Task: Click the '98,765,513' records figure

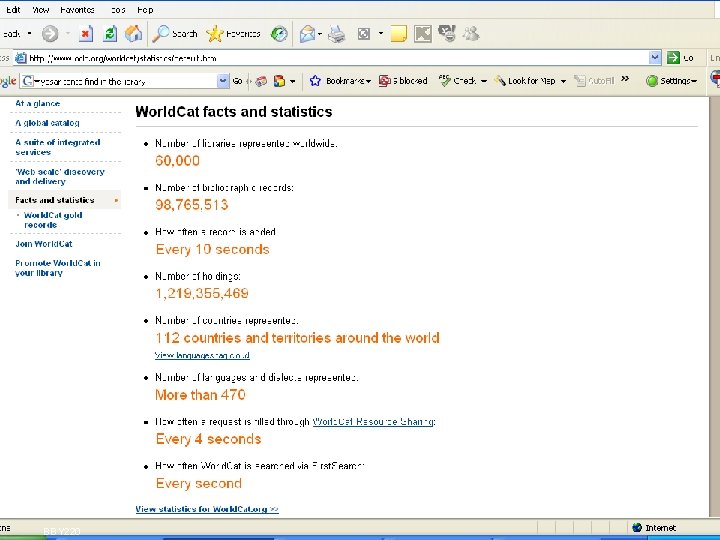Action: (x=191, y=204)
